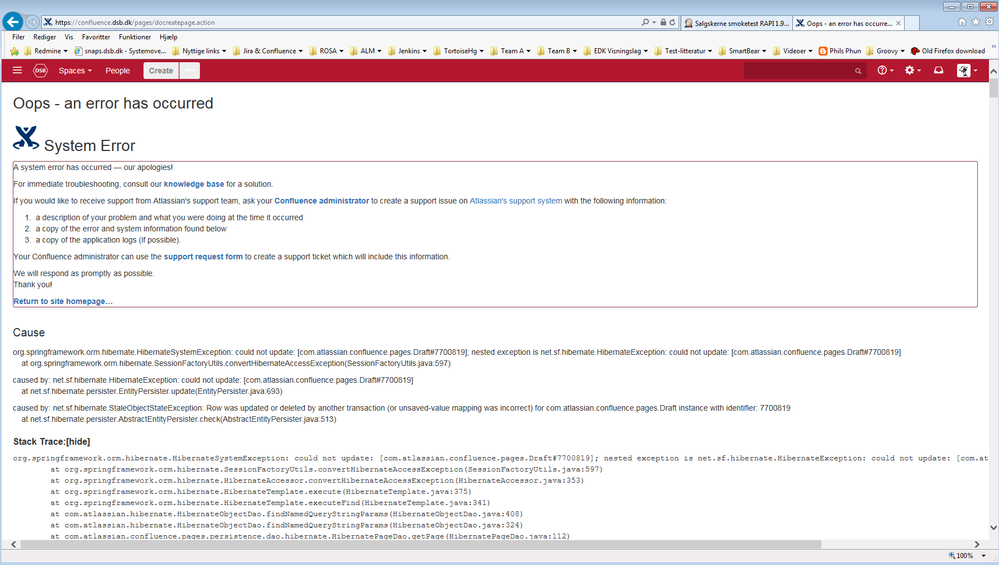Expand Team B favorites folder

coord(557,51)
